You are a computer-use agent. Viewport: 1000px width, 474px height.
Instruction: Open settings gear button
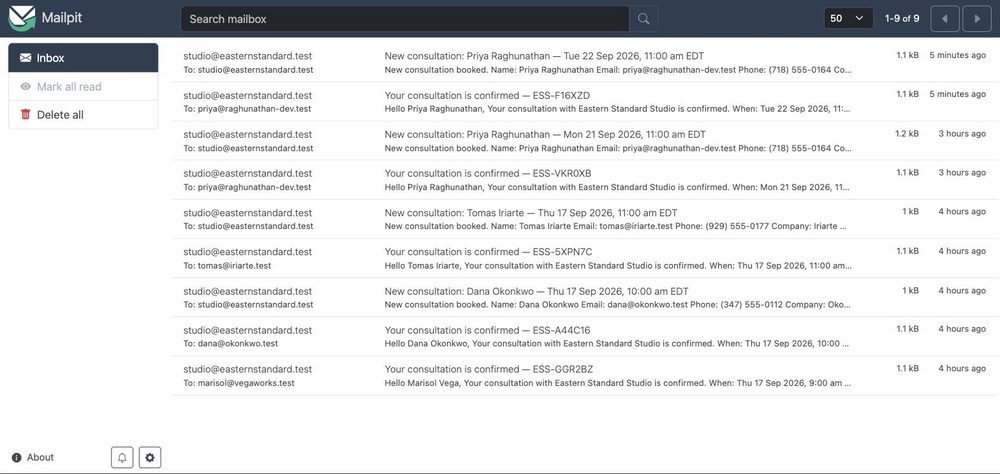click(150, 457)
